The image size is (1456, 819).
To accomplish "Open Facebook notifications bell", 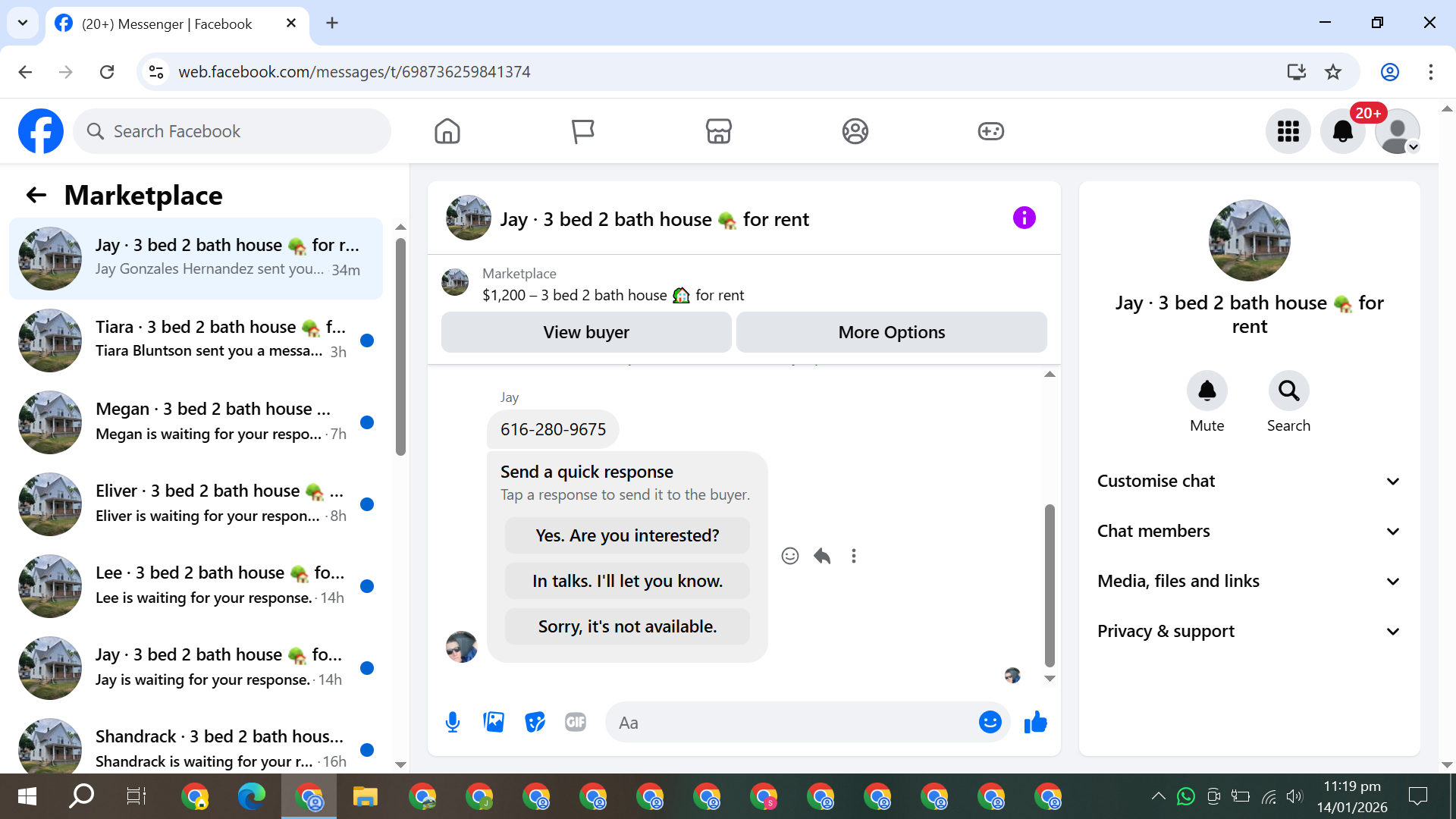I will [x=1342, y=131].
